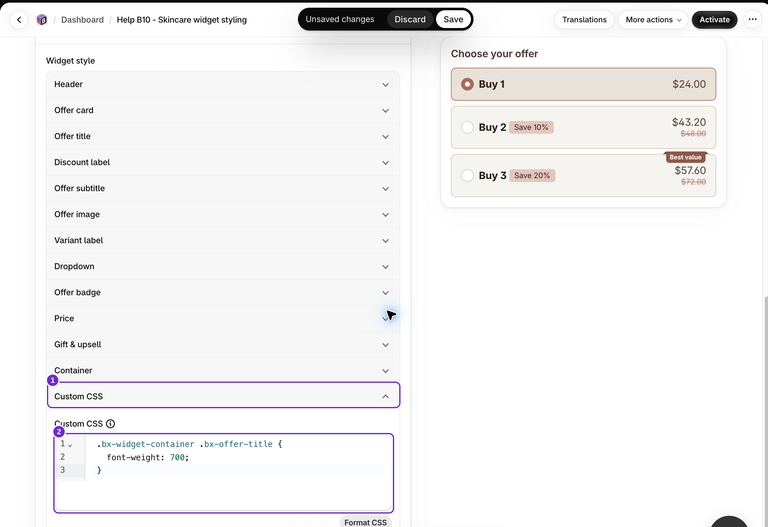This screenshot has width=768, height=527.
Task: Click the Choose your offer heading
Action: 494,54
